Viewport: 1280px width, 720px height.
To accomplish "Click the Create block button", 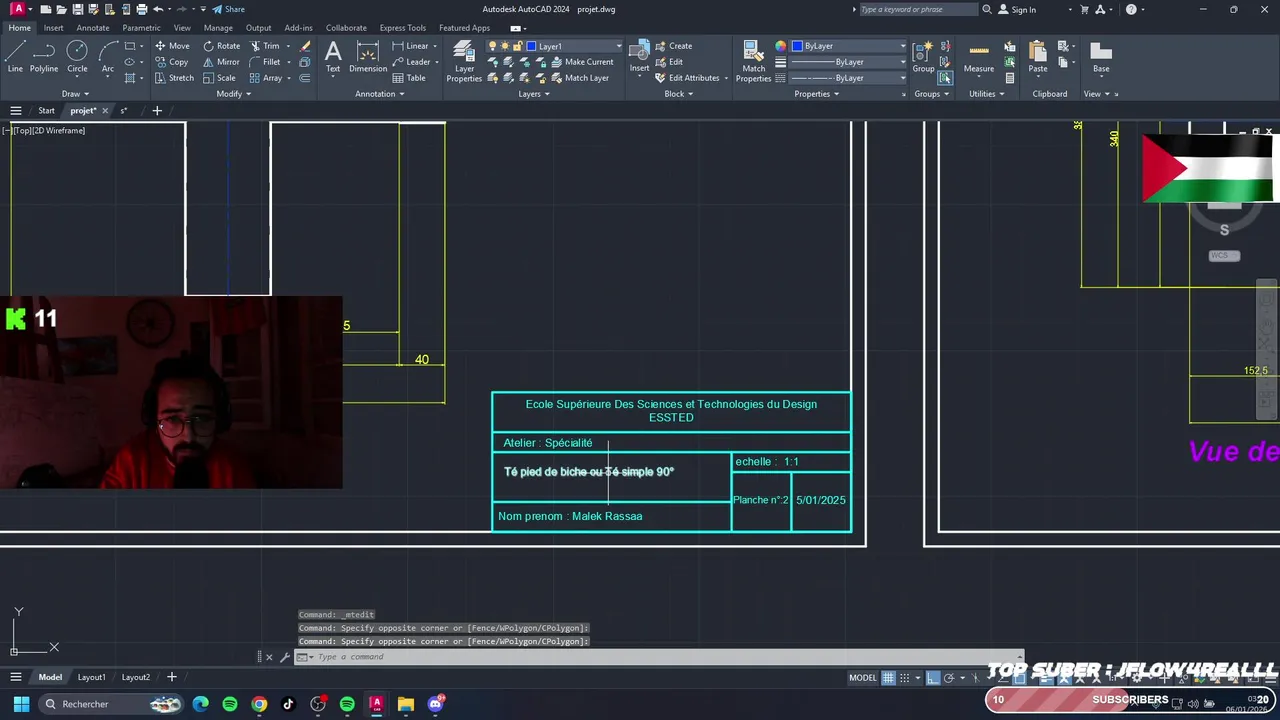I will pyautogui.click(x=673, y=46).
